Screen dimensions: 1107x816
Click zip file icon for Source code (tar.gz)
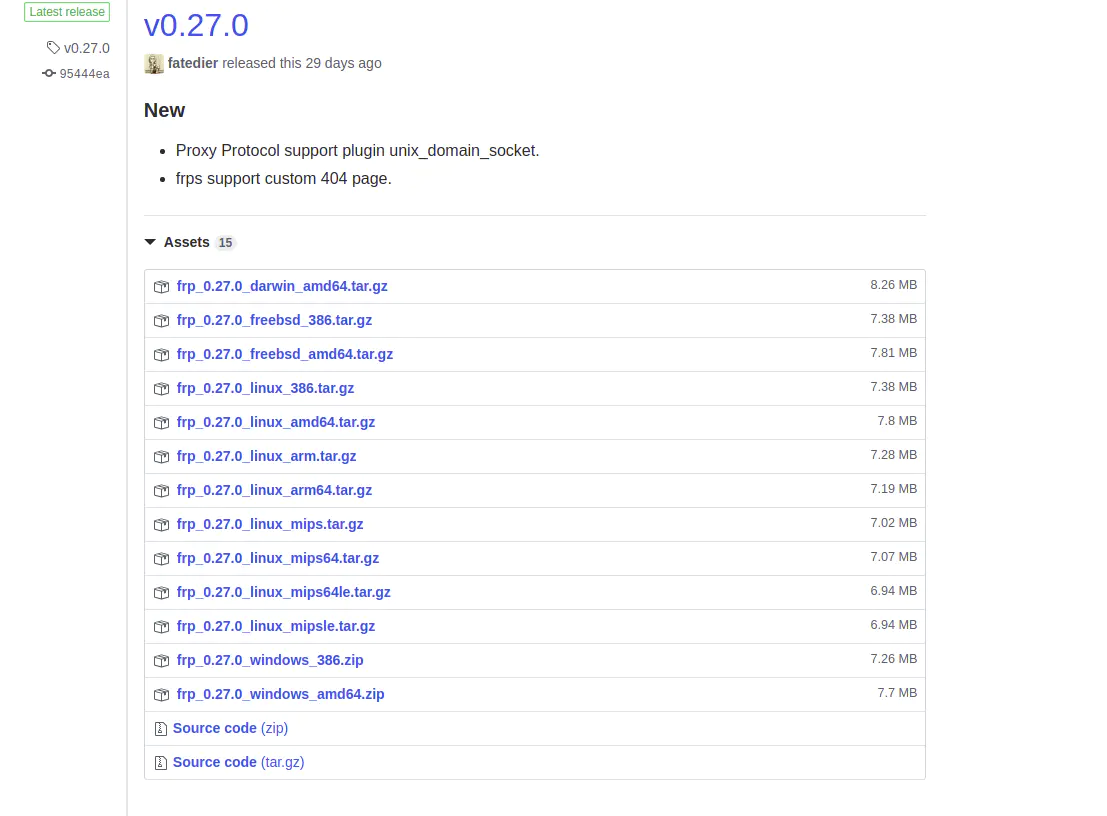click(x=160, y=762)
